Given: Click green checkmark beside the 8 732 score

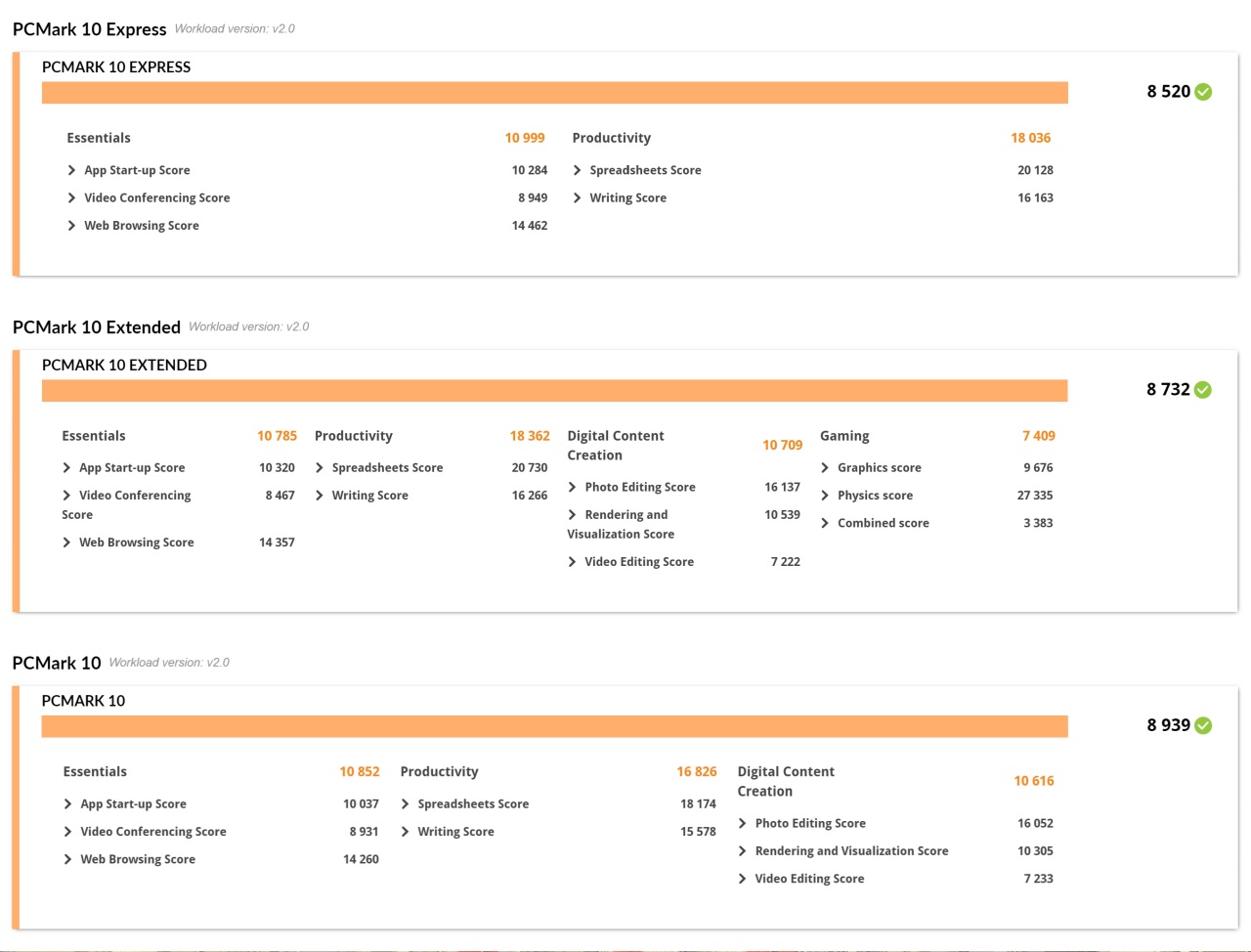Looking at the screenshot, I should pyautogui.click(x=1203, y=390).
